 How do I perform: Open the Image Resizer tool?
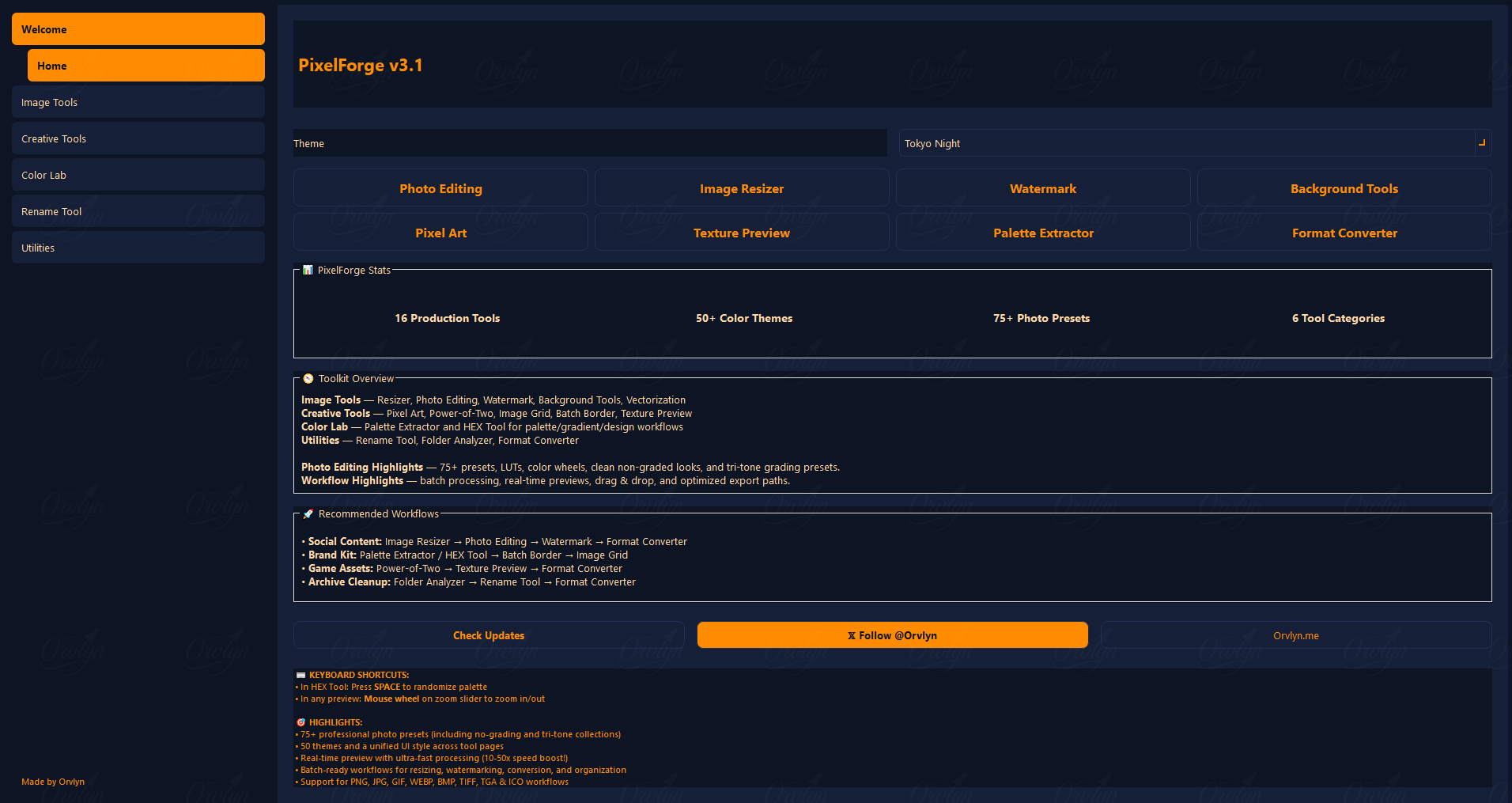[x=742, y=188]
